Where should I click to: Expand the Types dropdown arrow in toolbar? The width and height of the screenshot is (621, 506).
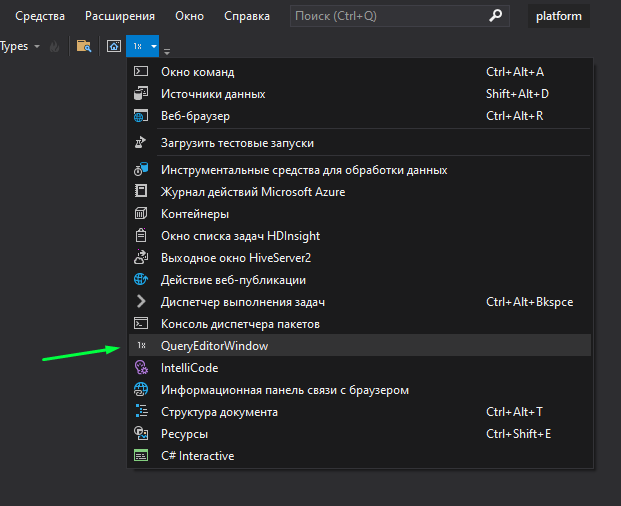(37, 47)
